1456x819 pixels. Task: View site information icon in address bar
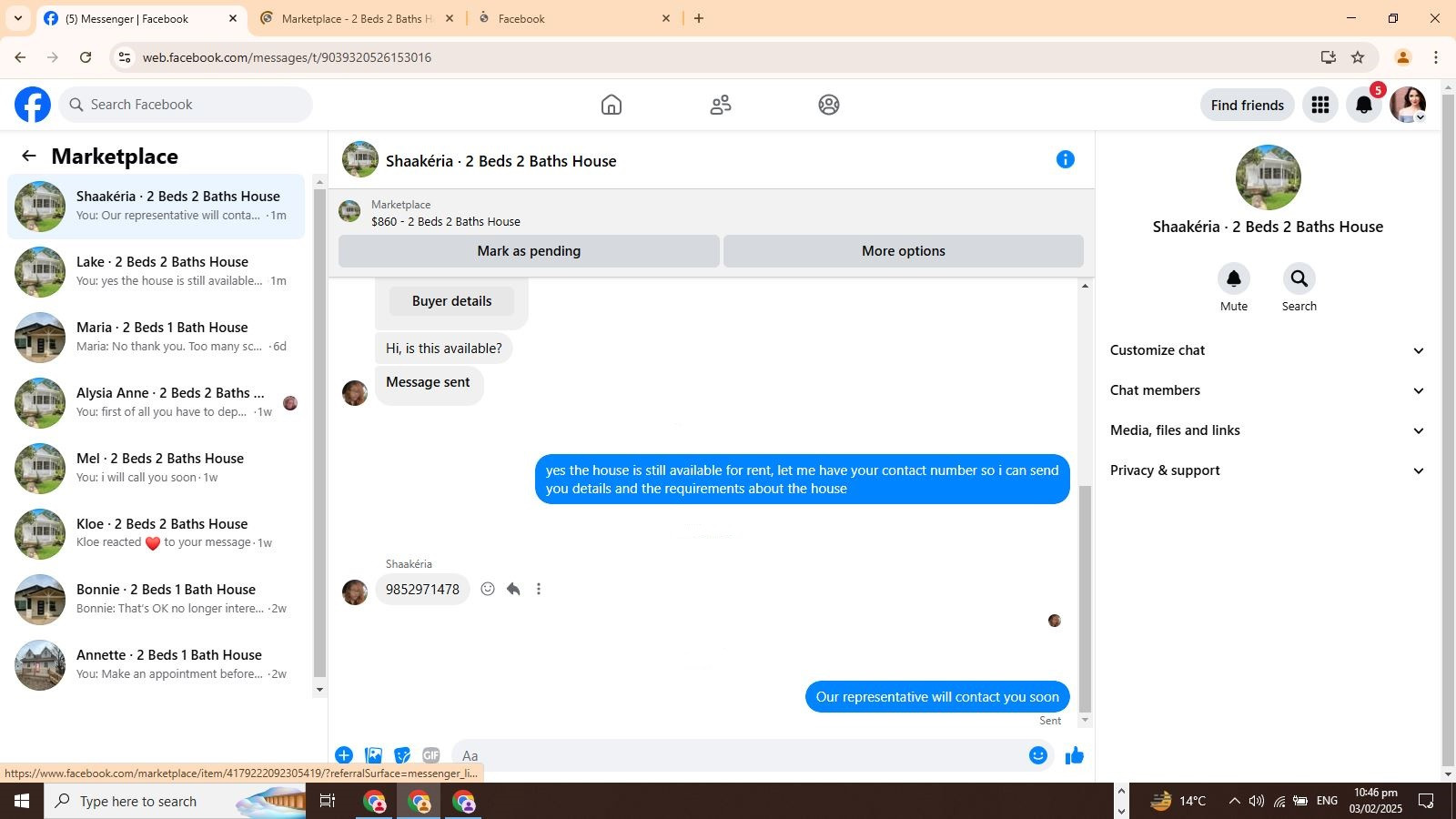tap(125, 57)
